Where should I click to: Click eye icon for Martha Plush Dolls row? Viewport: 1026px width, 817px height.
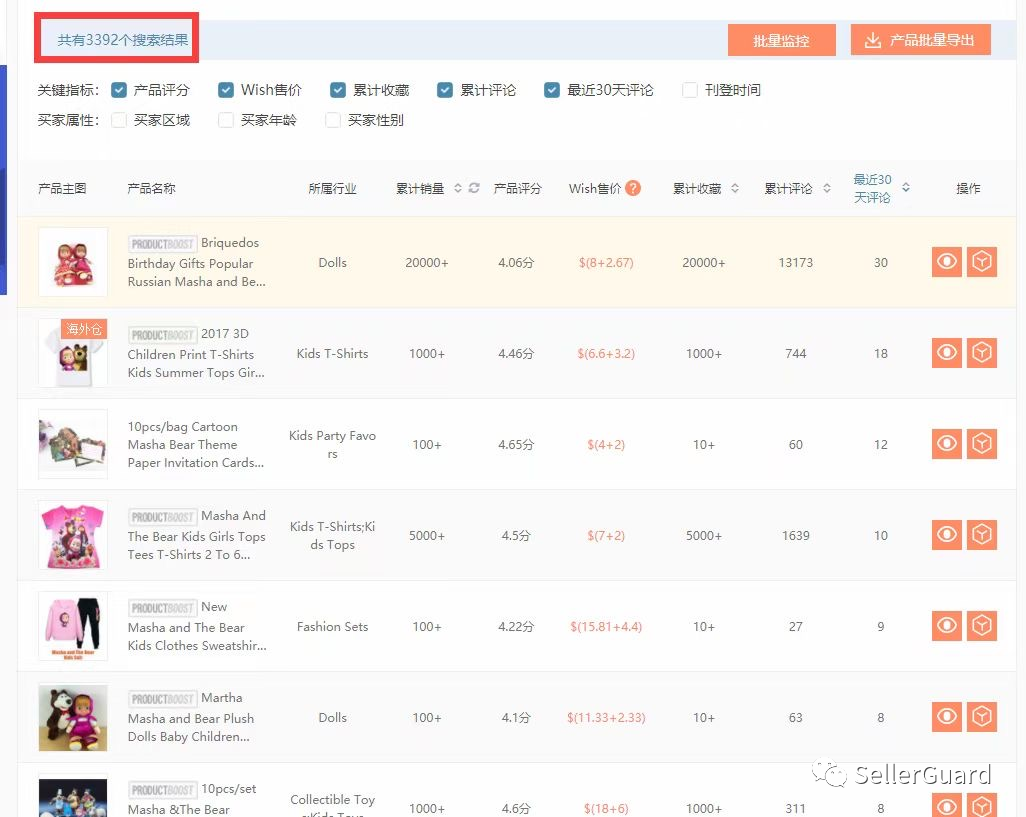point(946,717)
